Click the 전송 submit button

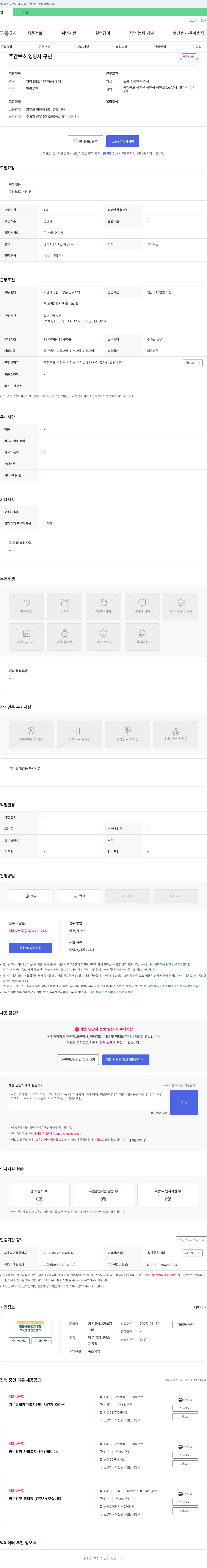pos(185,1103)
